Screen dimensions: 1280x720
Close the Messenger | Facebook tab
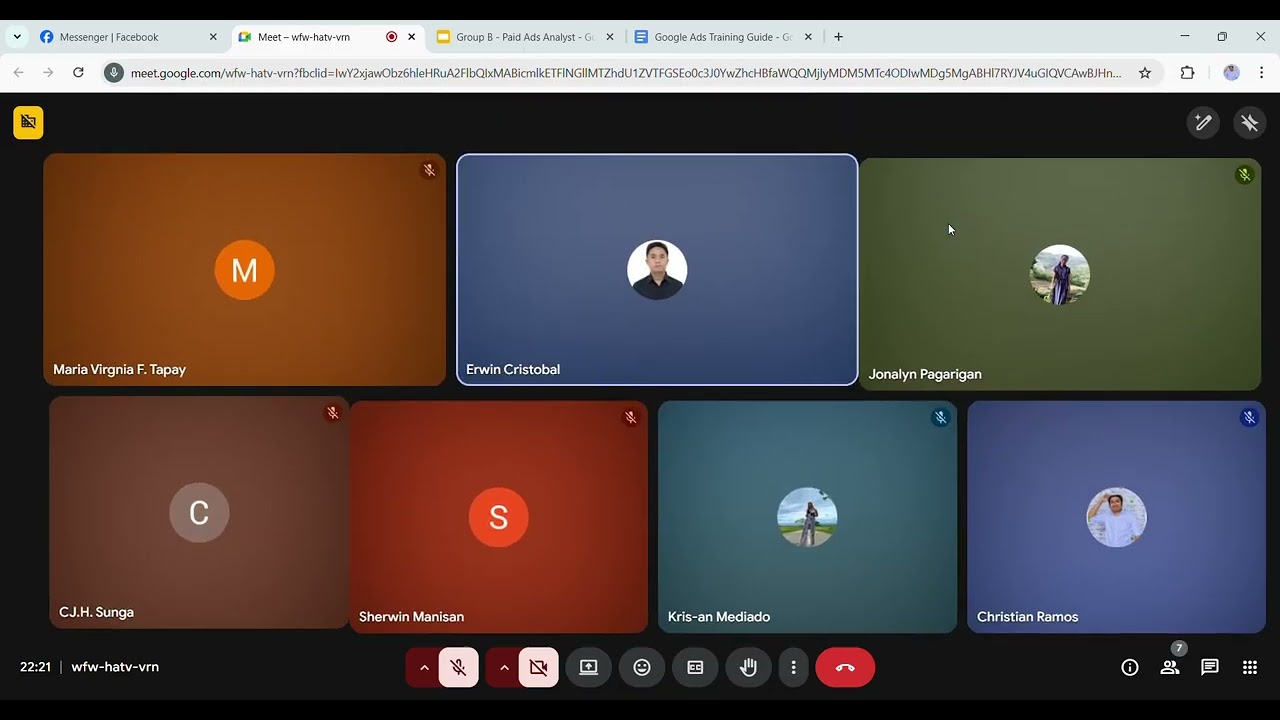coord(213,37)
